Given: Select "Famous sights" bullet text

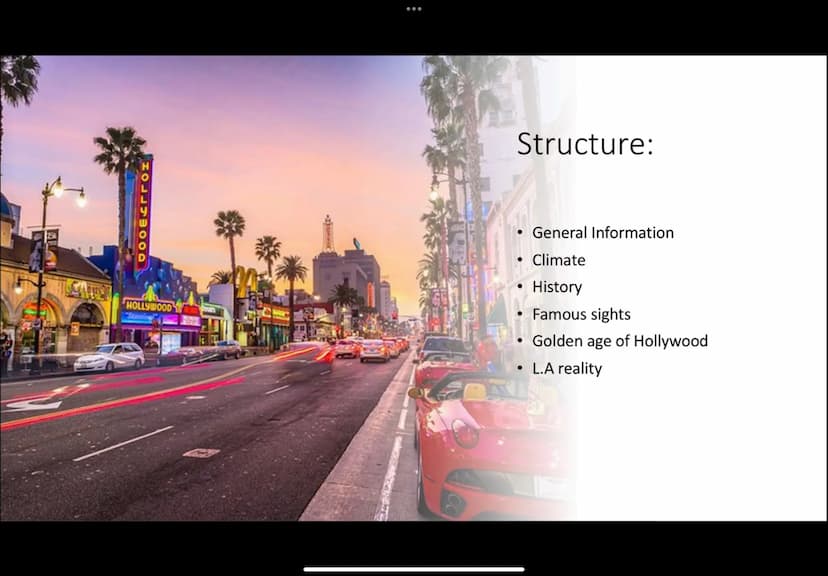Looking at the screenshot, I should coord(581,315).
